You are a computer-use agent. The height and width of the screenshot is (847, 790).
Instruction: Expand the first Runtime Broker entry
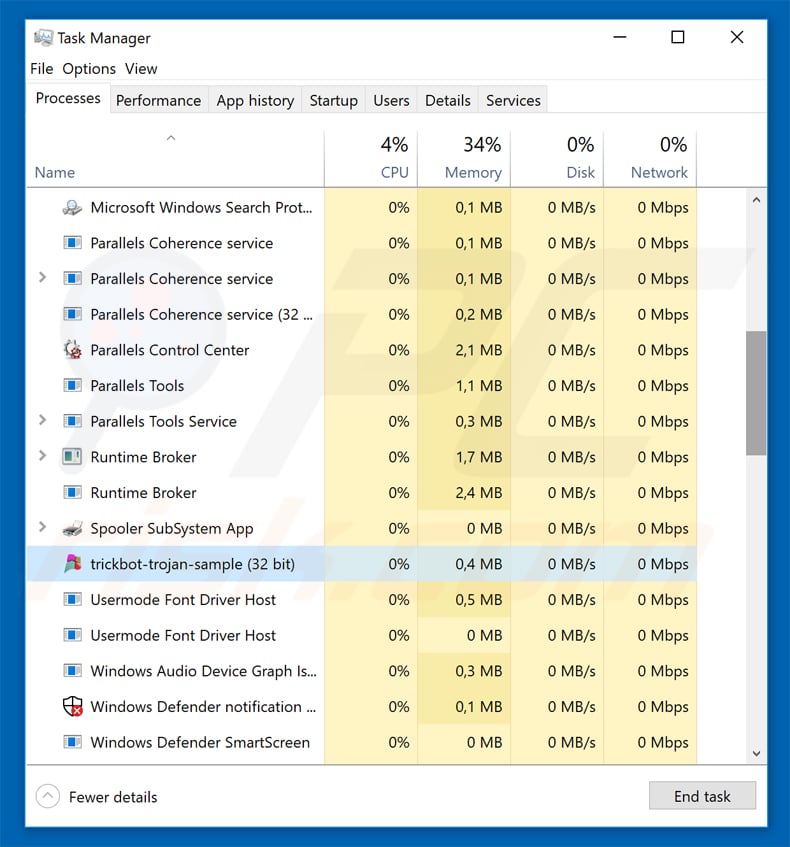coord(42,456)
